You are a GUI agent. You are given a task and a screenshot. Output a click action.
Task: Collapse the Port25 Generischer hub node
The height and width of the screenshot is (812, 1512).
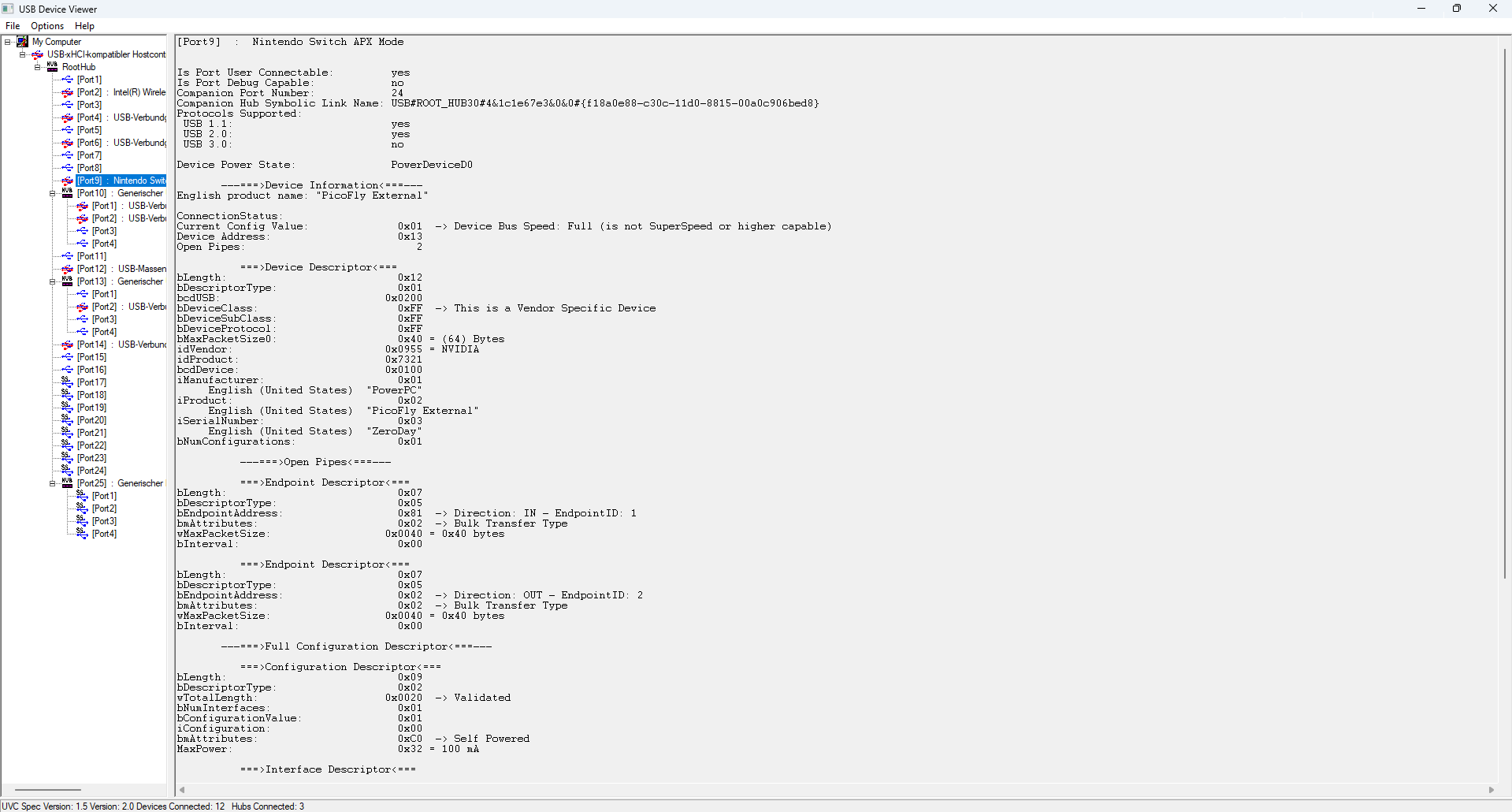pyautogui.click(x=53, y=483)
